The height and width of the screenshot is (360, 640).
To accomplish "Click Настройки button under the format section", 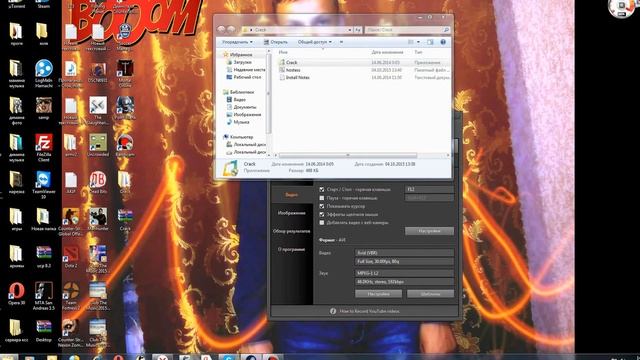I will (x=378, y=294).
